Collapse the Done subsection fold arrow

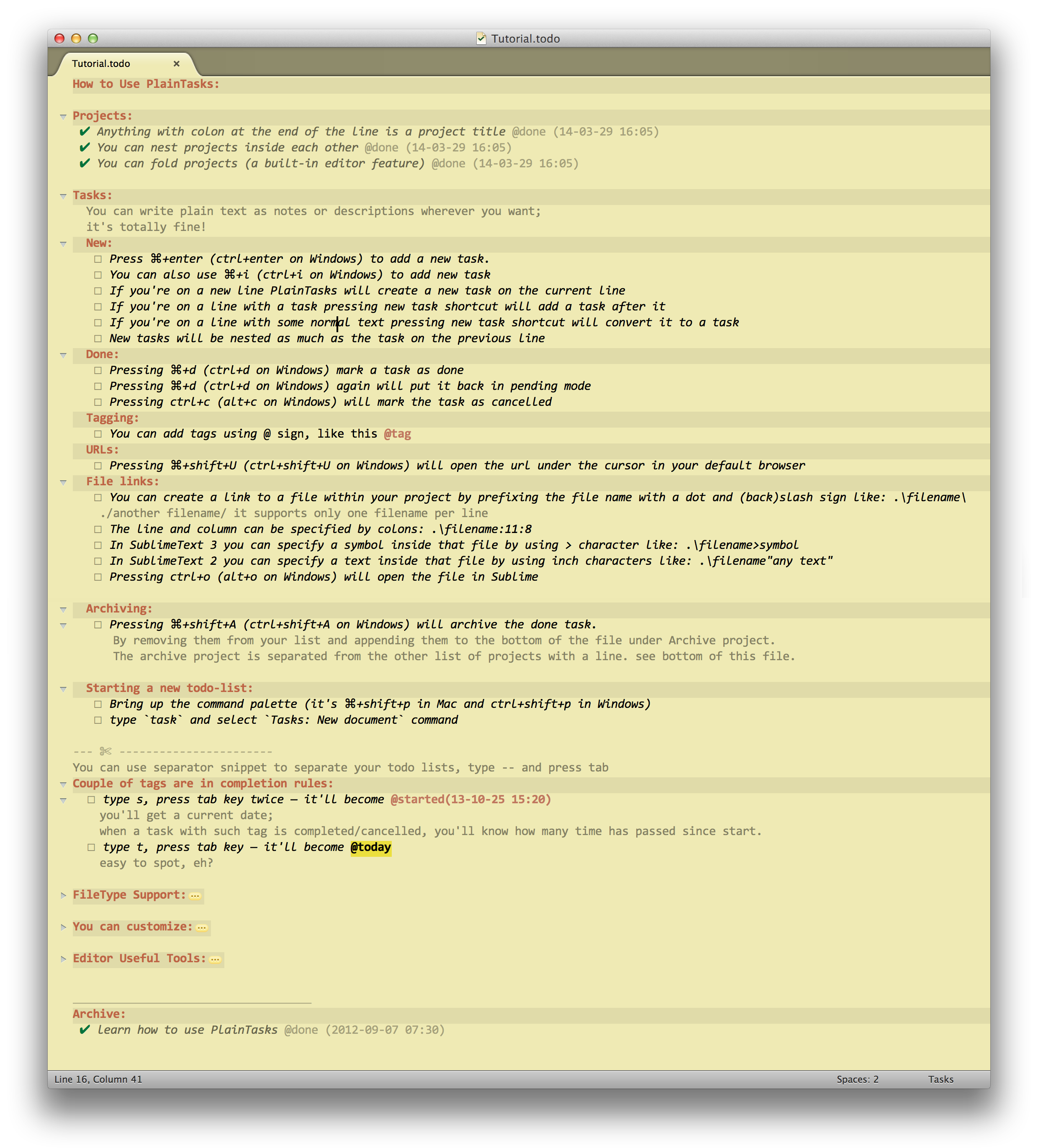(x=63, y=355)
